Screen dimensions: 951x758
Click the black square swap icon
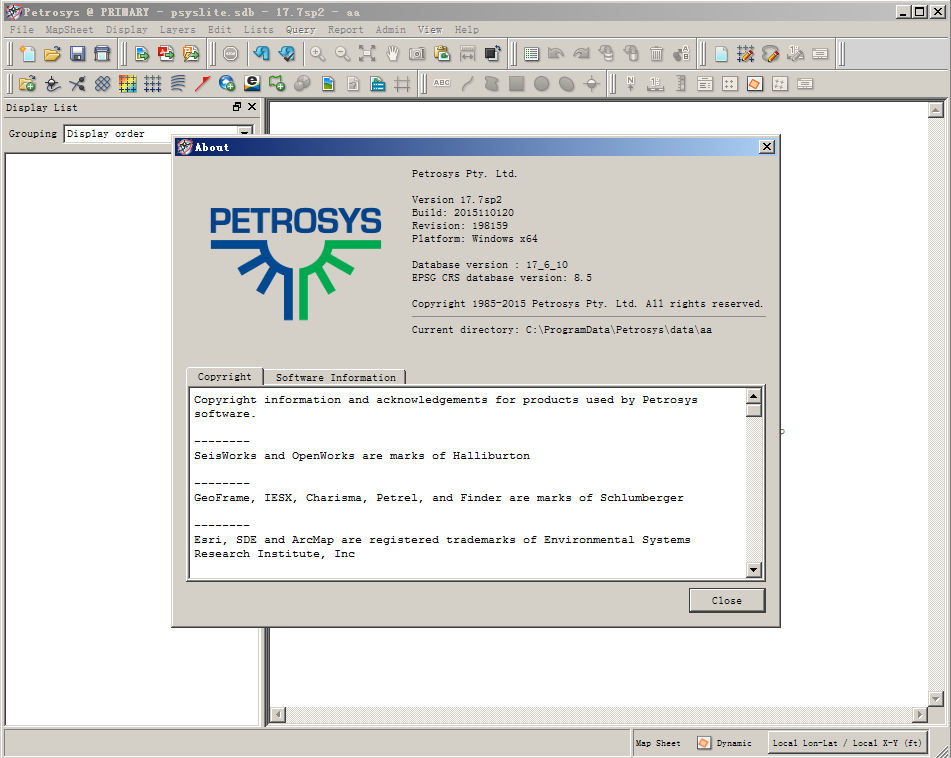(492, 54)
